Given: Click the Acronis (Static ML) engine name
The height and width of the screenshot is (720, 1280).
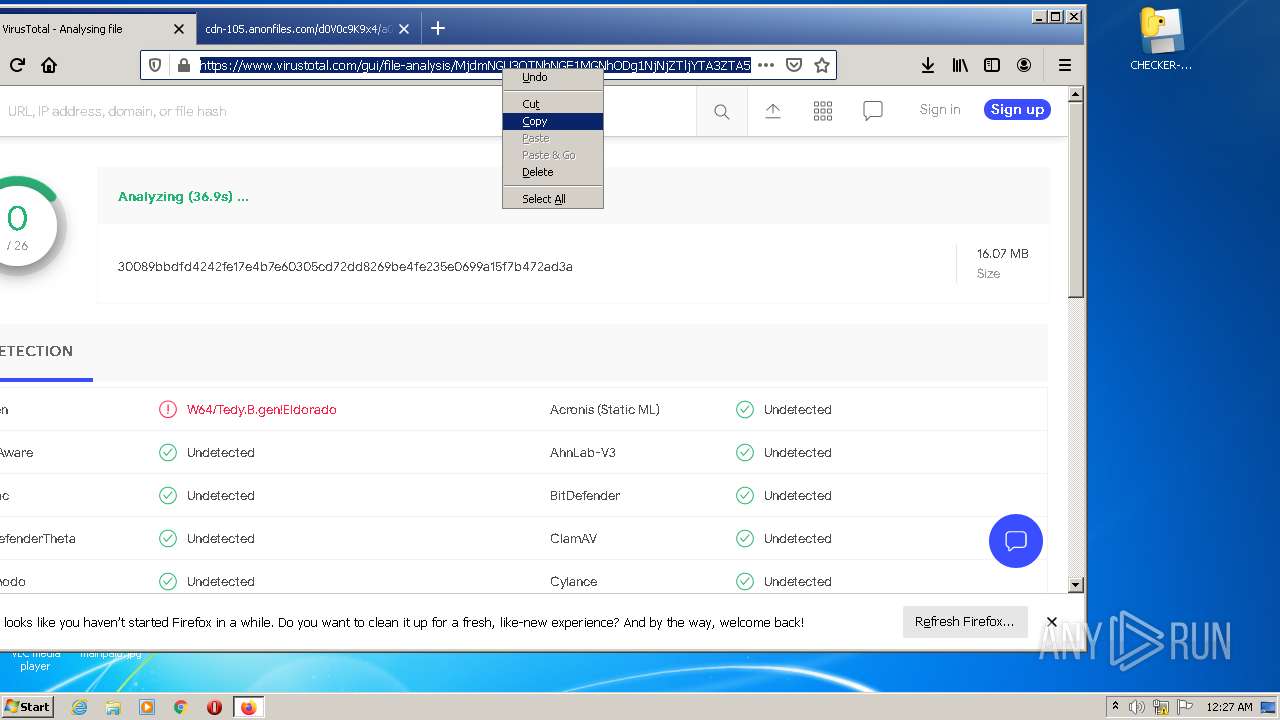Looking at the screenshot, I should point(605,410).
